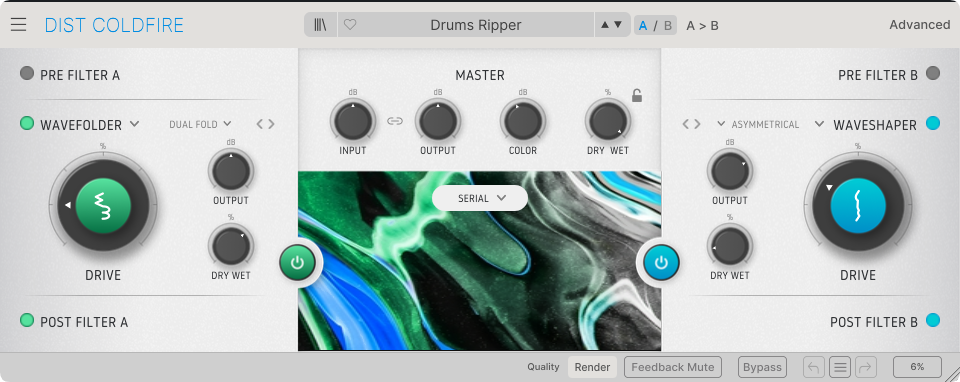Open the hamburger main menu
The height and width of the screenshot is (382, 960).
[18, 24]
